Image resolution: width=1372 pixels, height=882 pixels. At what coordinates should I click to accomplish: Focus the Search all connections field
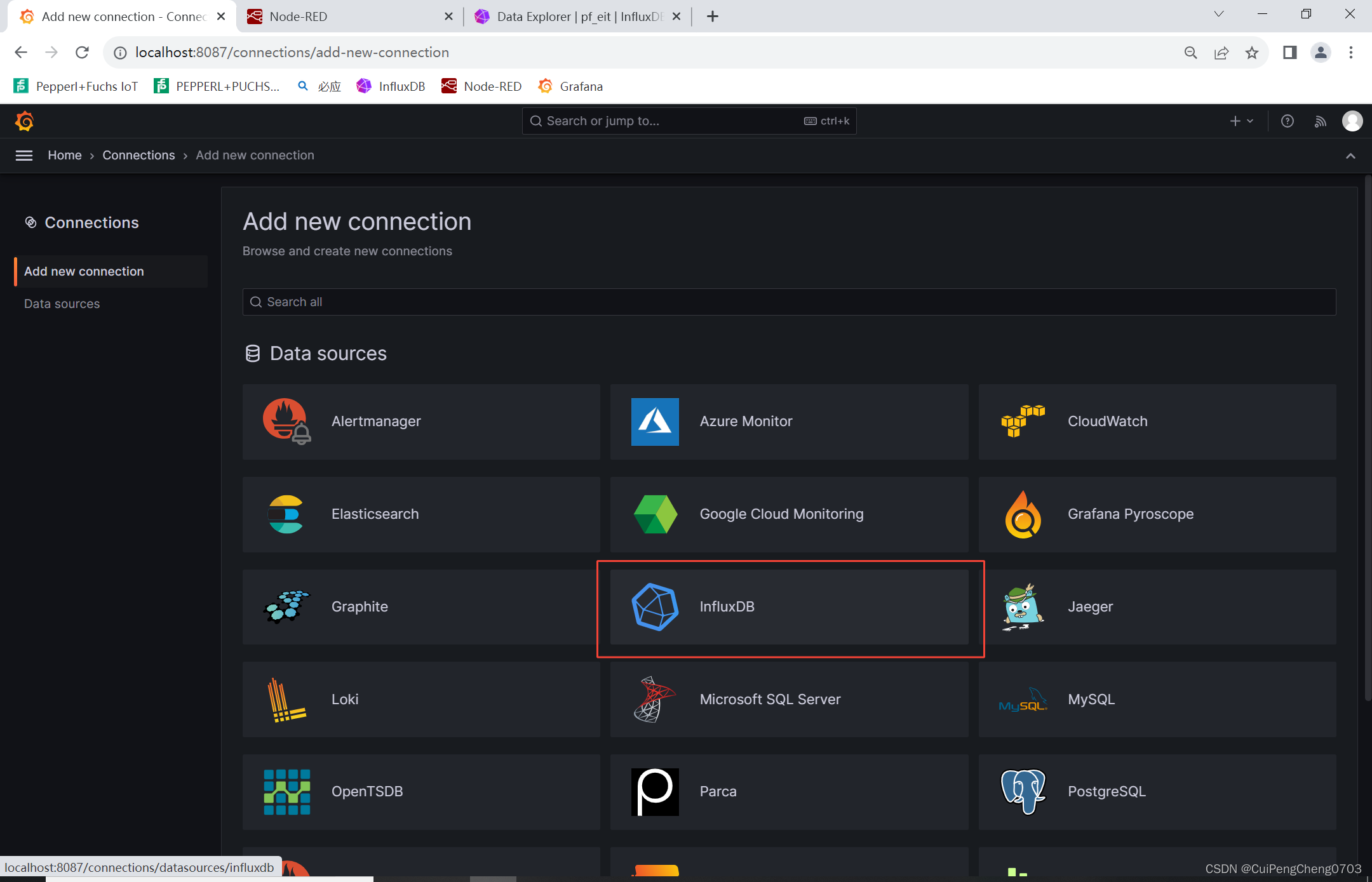coord(789,302)
